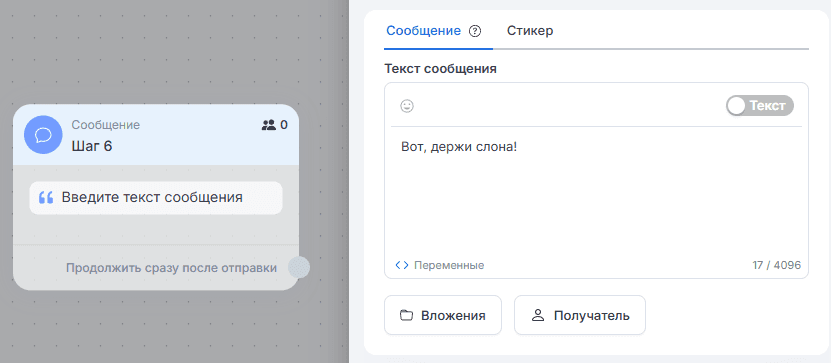Screen dimensions: 831x363
Task: Click the Переменные variables link
Action: point(449,265)
